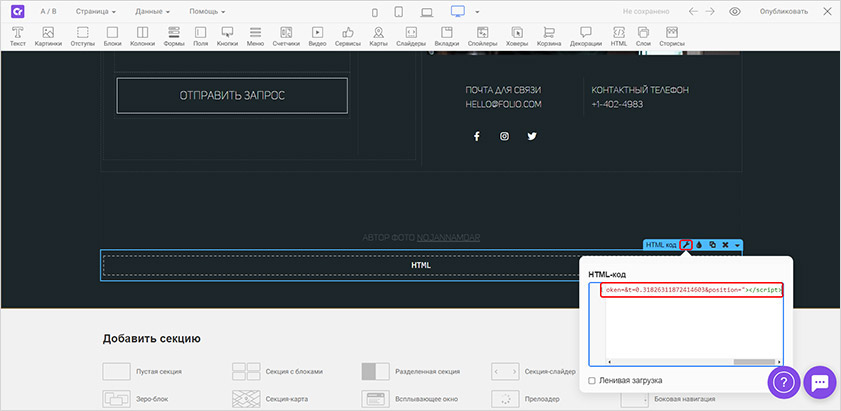
Task: Click the ОТПРАВИТЬ ЗАПРОС button
Action: click(232, 96)
